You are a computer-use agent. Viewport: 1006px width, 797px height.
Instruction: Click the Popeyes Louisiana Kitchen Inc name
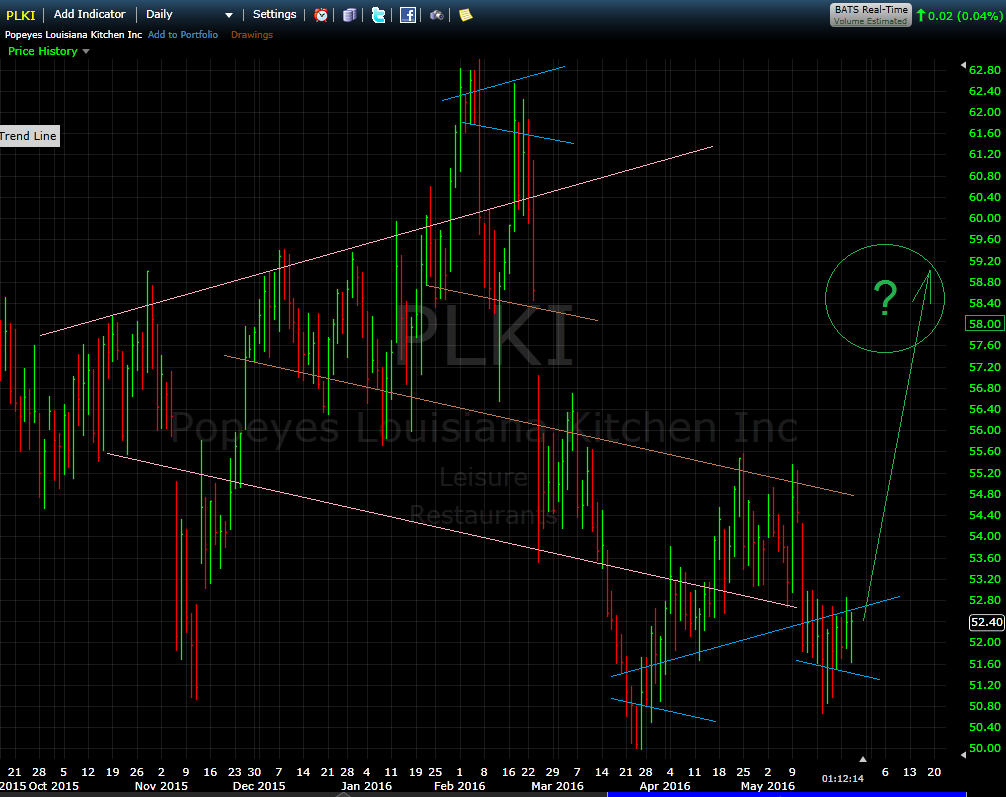pyautogui.click(x=74, y=35)
